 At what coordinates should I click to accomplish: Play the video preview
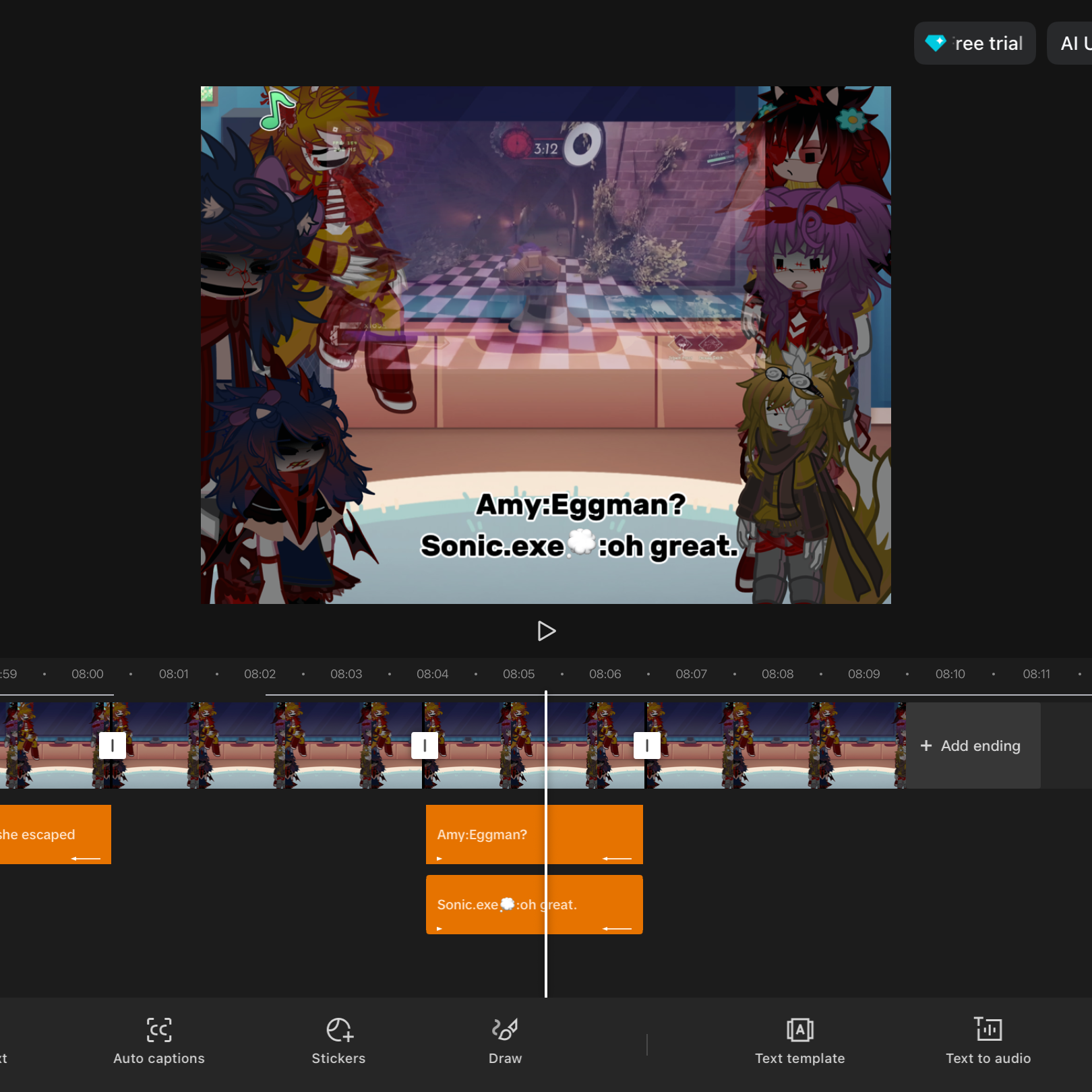(546, 631)
